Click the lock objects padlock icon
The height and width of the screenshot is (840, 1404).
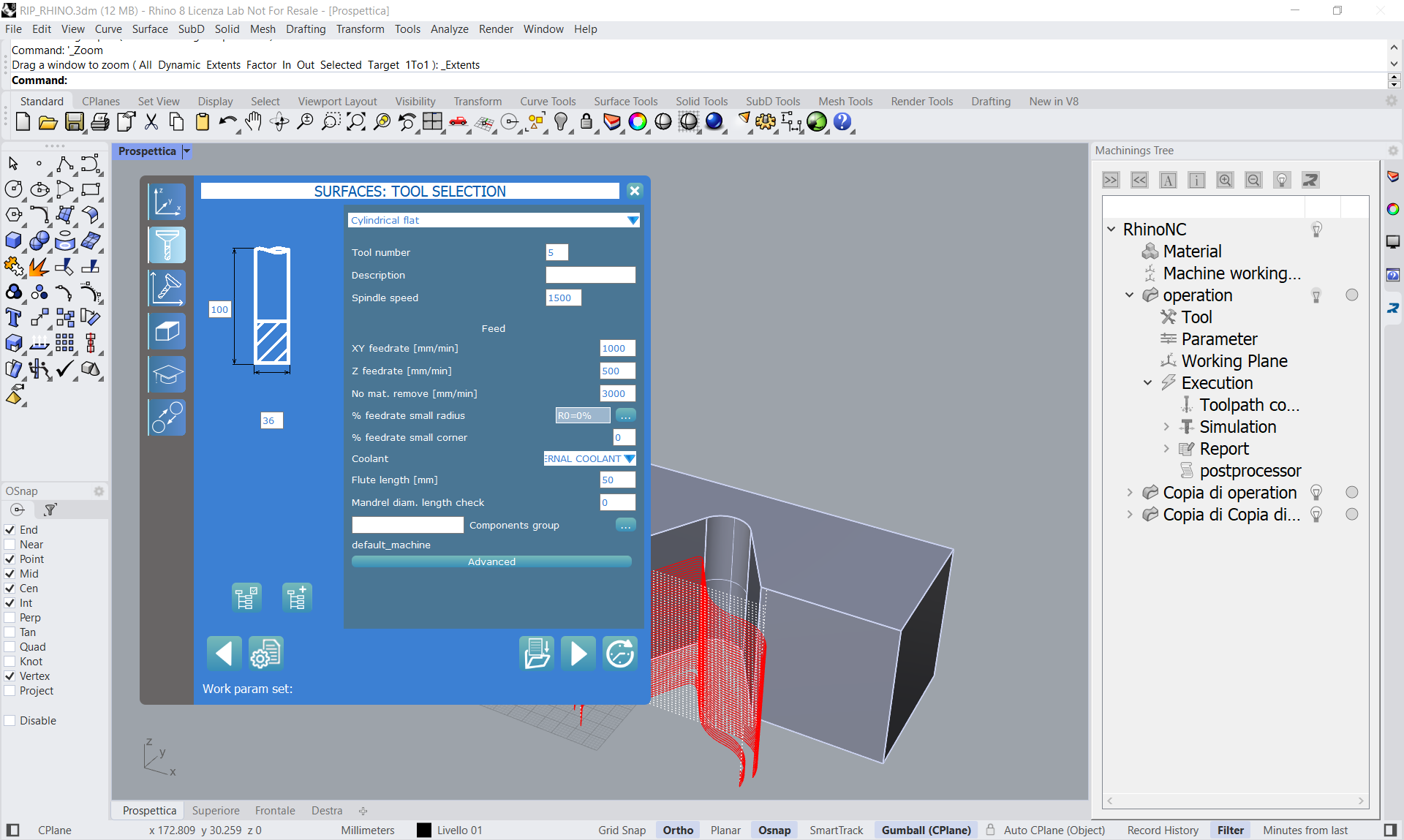[586, 122]
